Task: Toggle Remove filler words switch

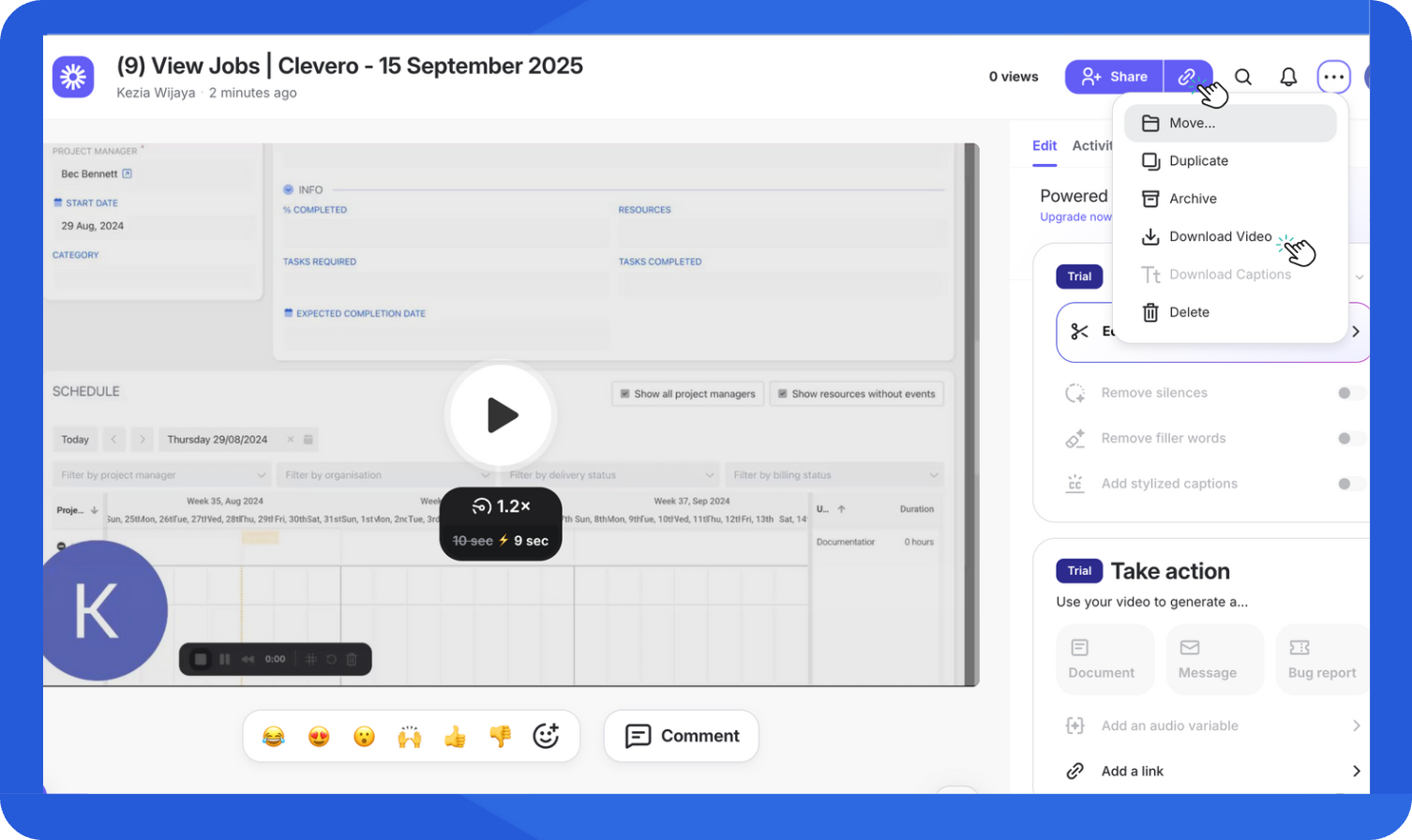Action: [1350, 439]
